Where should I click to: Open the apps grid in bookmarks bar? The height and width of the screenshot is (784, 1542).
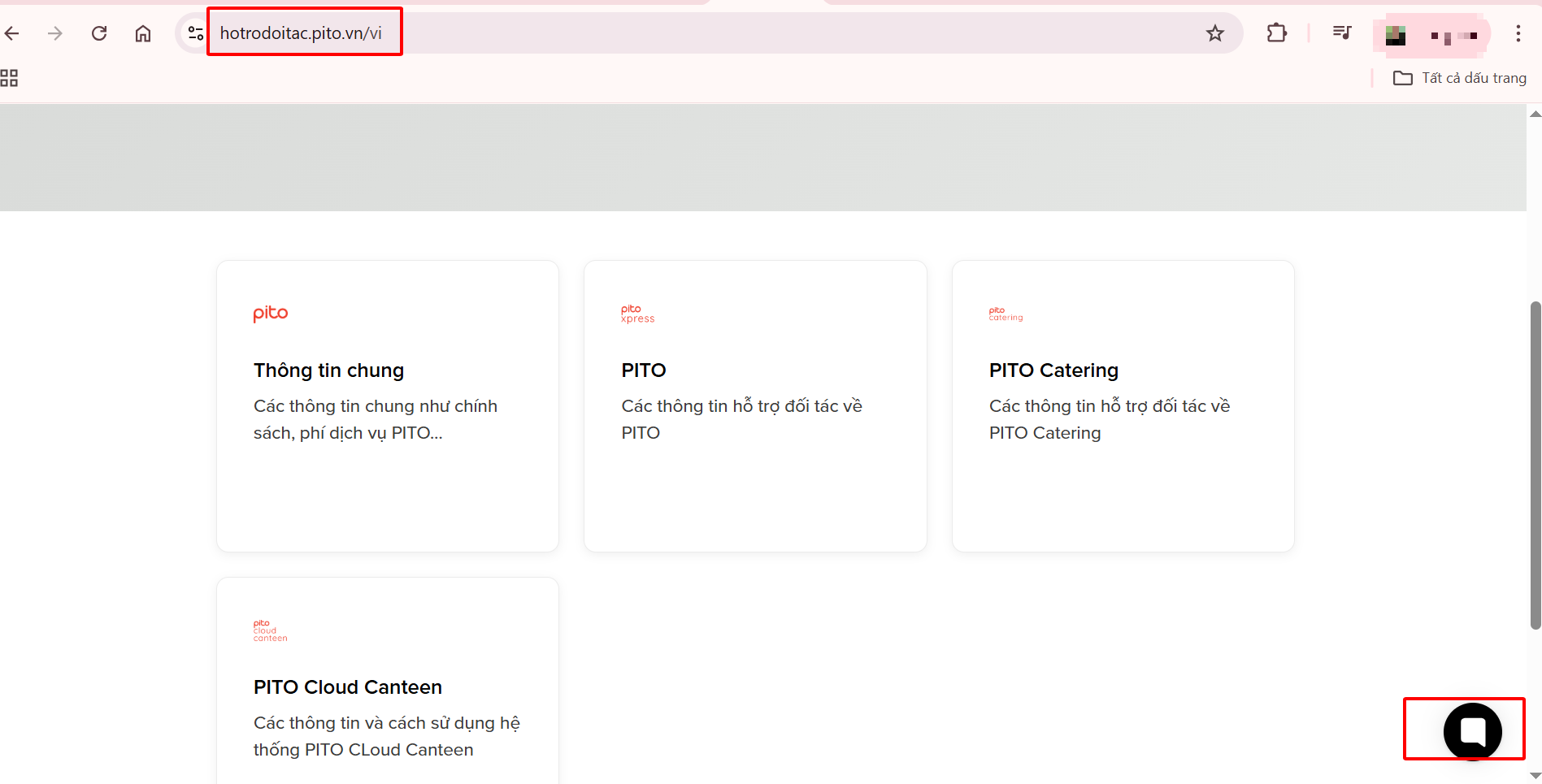coord(9,78)
